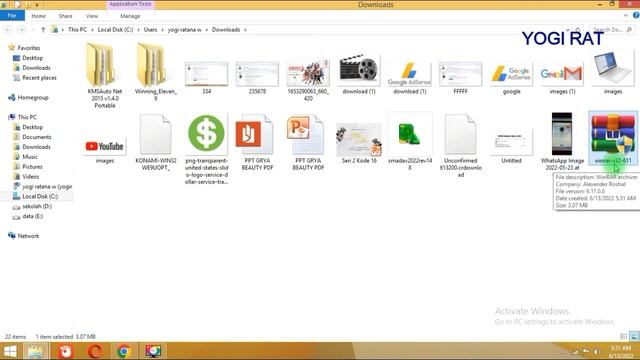Image resolution: width=640 pixels, height=360 pixels.
Task: Click yogi ratana w in address path
Action: (x=184, y=29)
